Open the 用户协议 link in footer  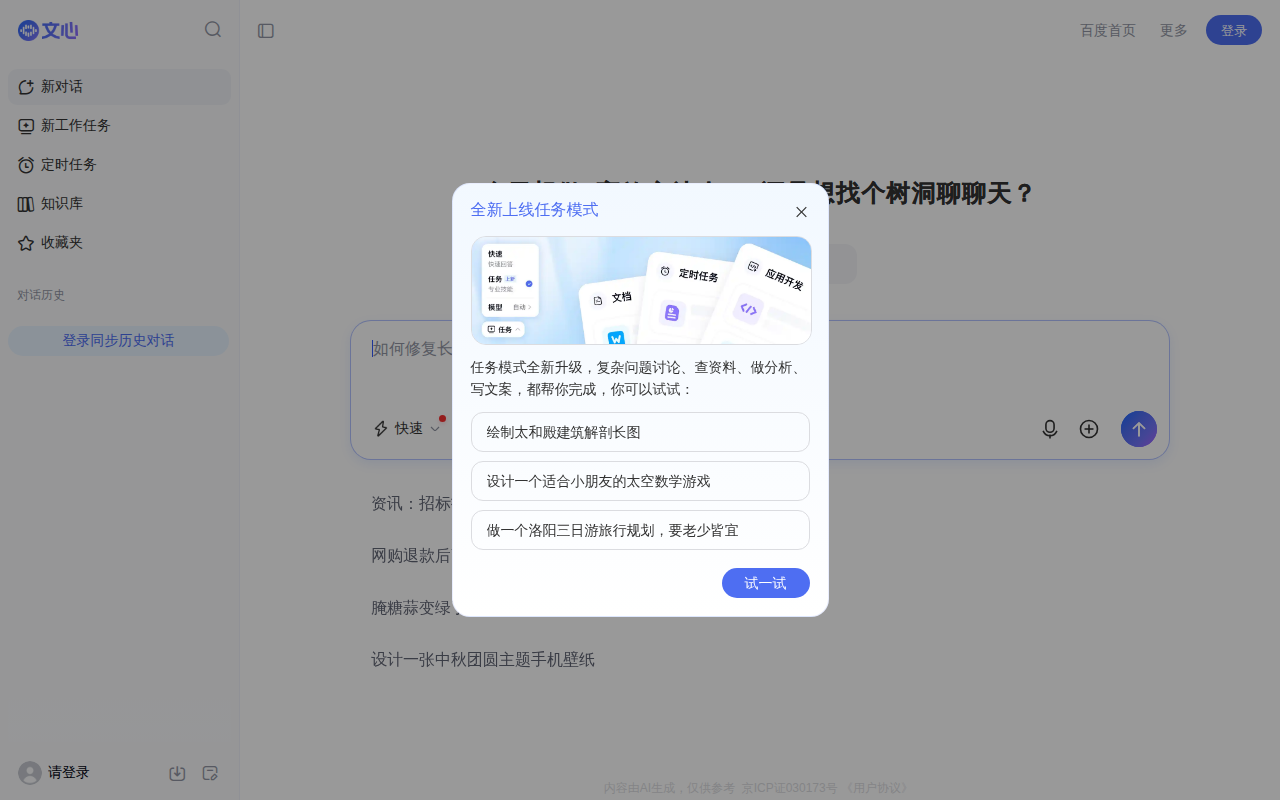coord(878,788)
